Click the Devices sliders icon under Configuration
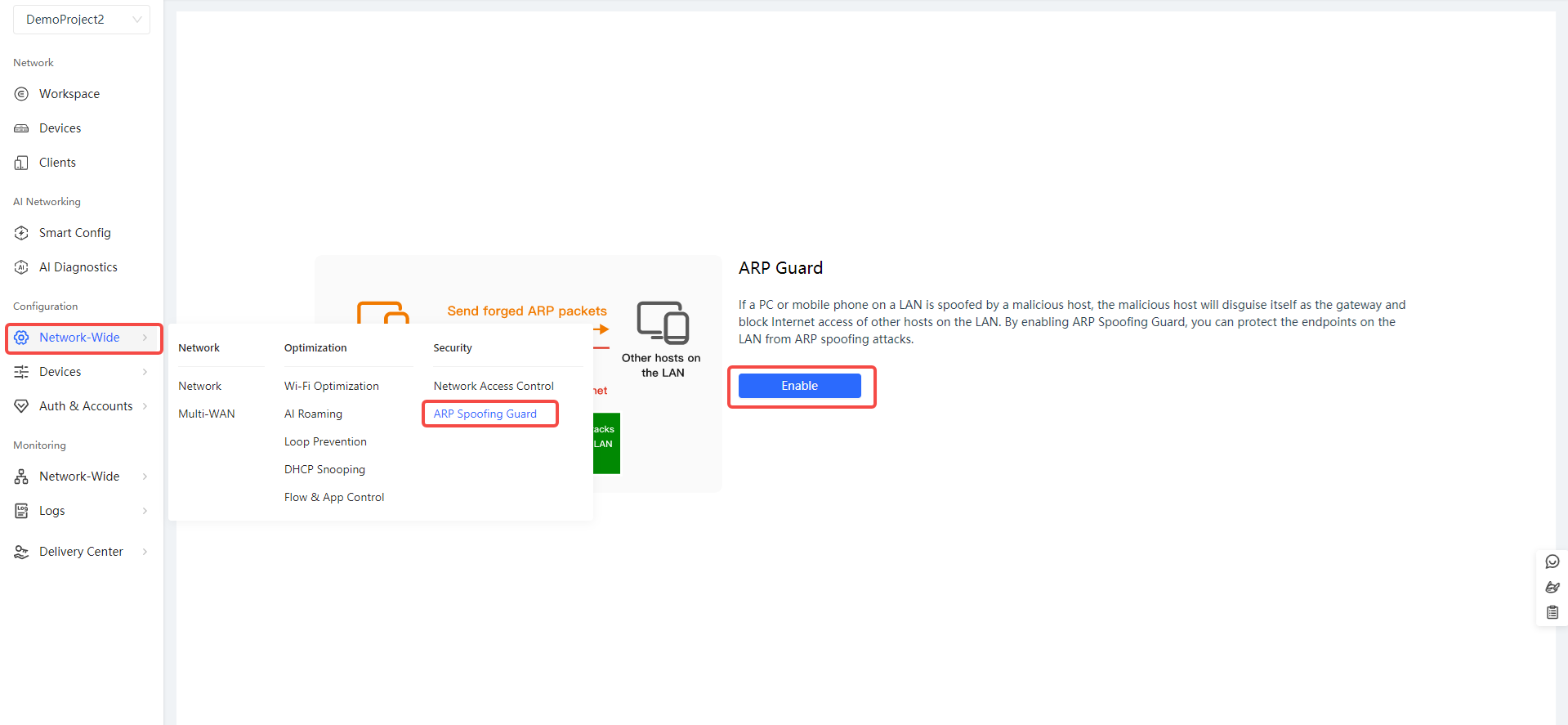Screen dimensions: 1568x725 pyautogui.click(x=21, y=372)
